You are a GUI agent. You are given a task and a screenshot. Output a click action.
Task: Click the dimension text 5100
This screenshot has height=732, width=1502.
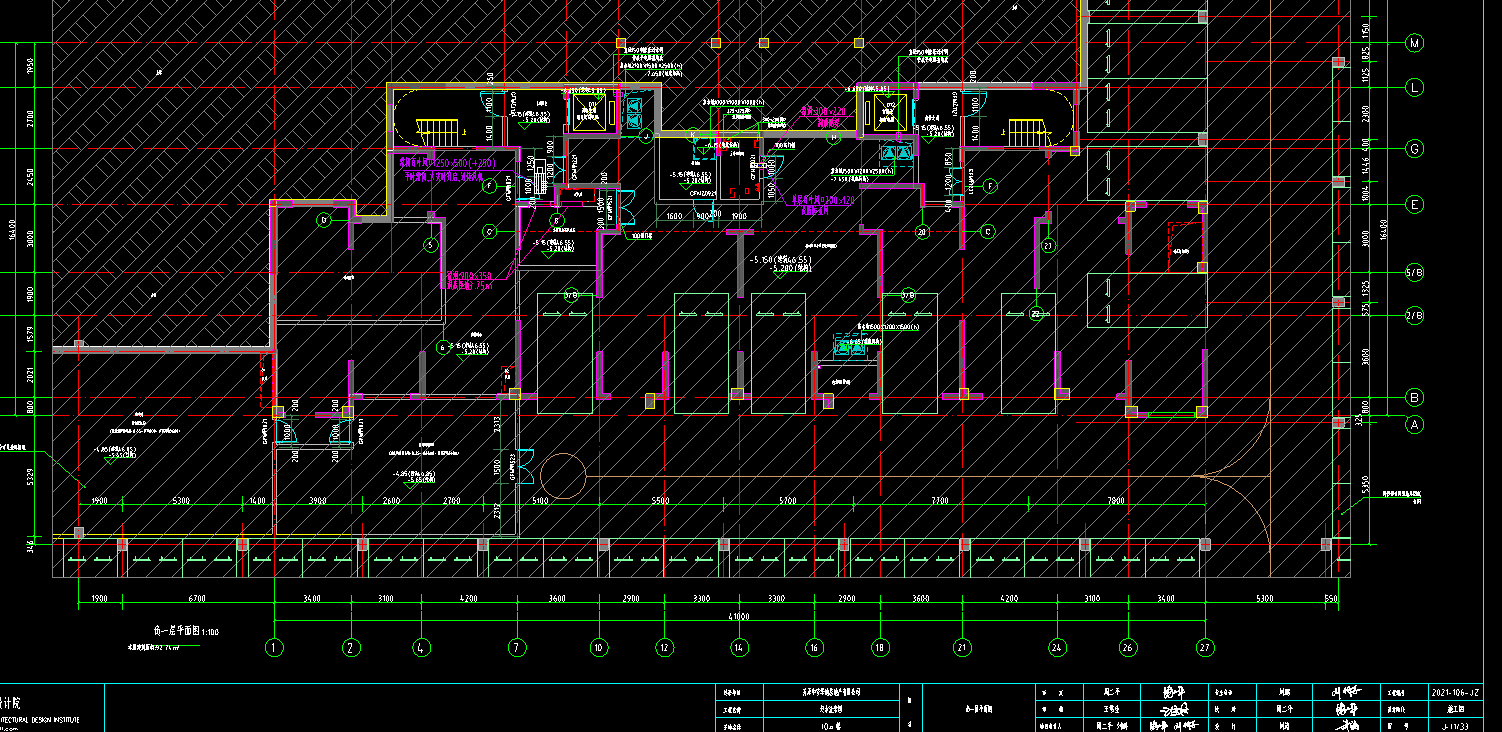click(x=540, y=499)
